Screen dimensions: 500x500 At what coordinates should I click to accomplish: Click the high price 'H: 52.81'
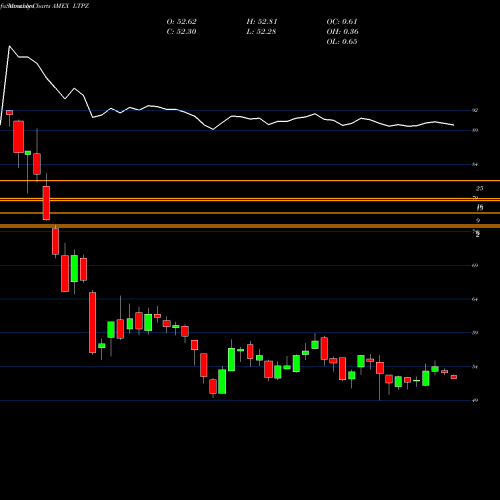click(262, 22)
